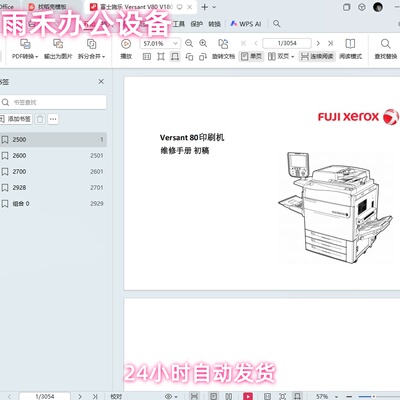400x400 pixels.
Task: Click the 添加书签 add bookmark button
Action: pos(16,119)
